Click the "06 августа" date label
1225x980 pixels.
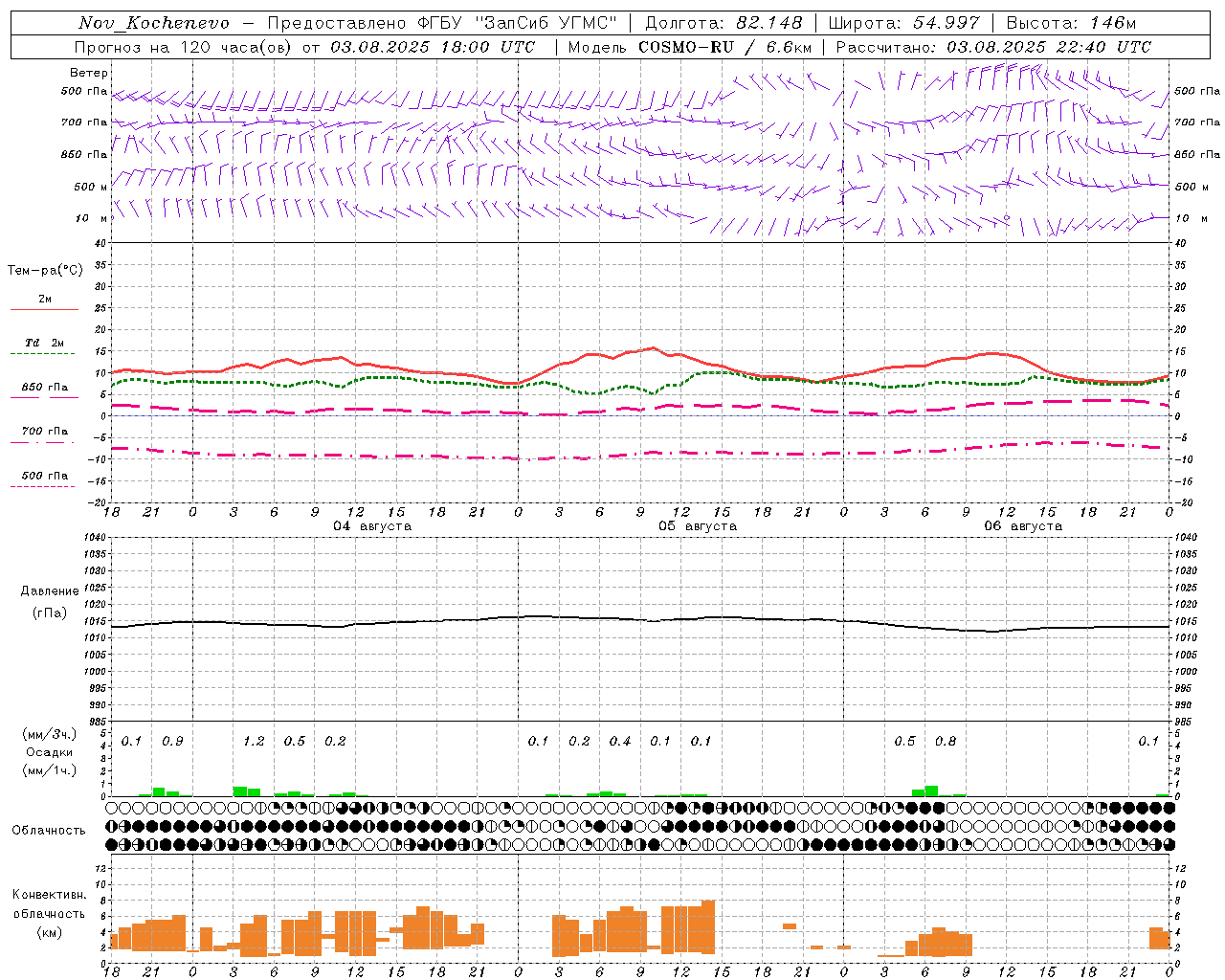point(1023,526)
